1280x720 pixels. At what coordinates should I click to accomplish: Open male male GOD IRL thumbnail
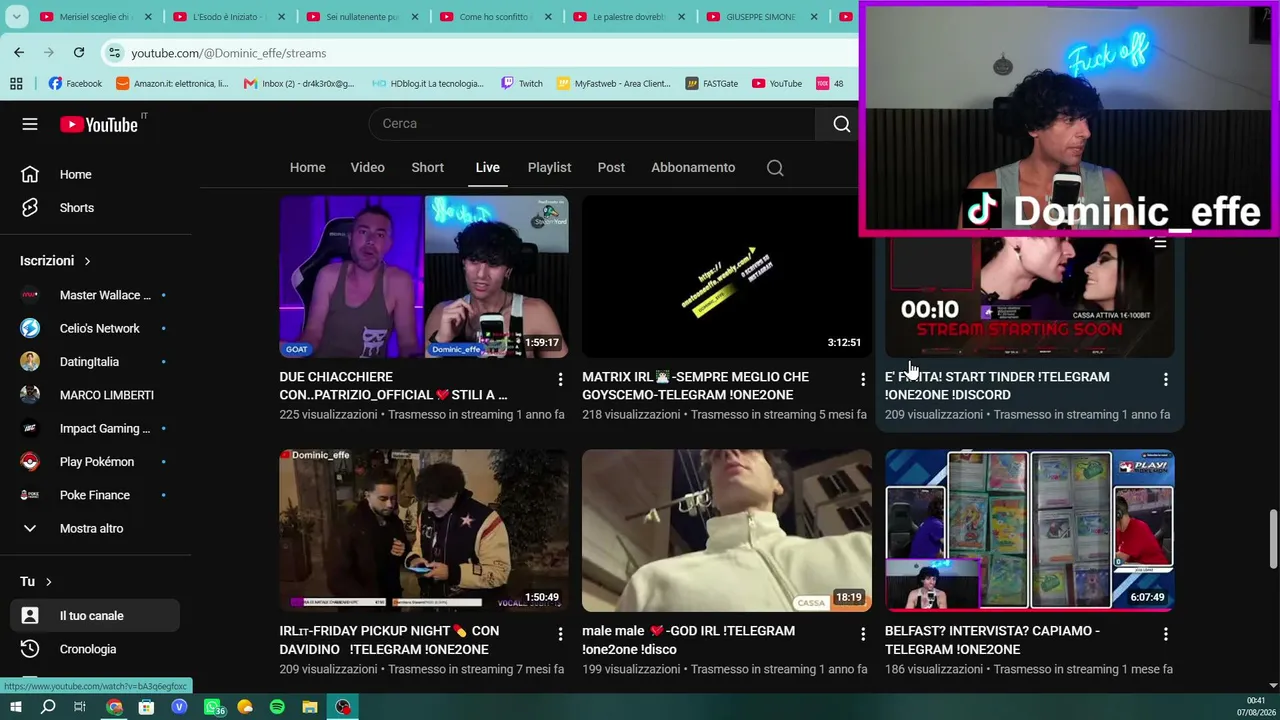(727, 531)
